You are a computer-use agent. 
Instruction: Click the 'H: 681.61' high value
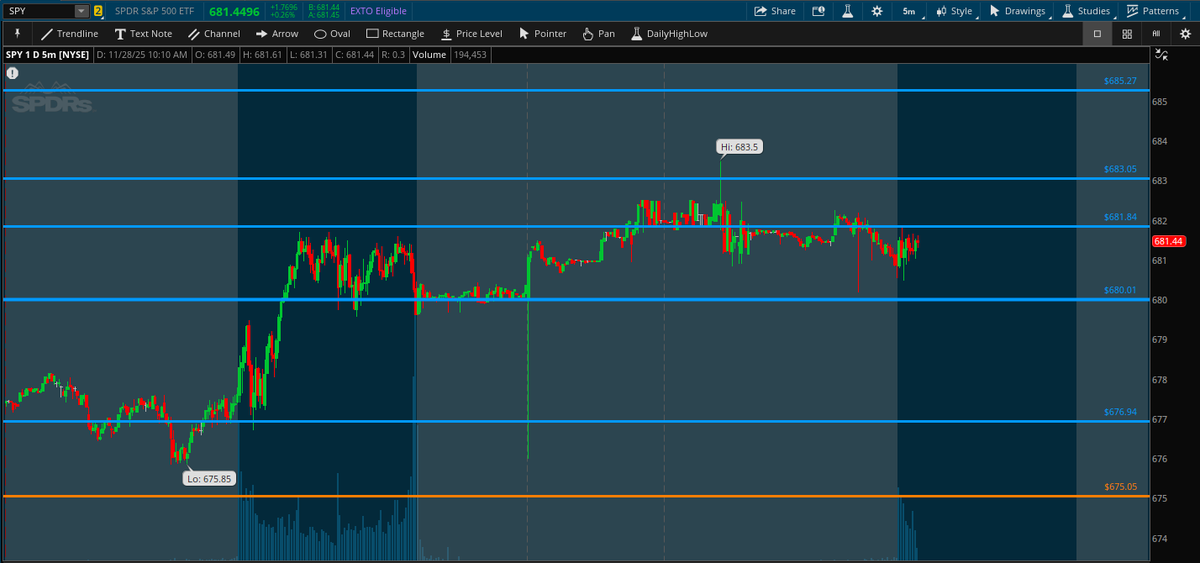[262, 55]
